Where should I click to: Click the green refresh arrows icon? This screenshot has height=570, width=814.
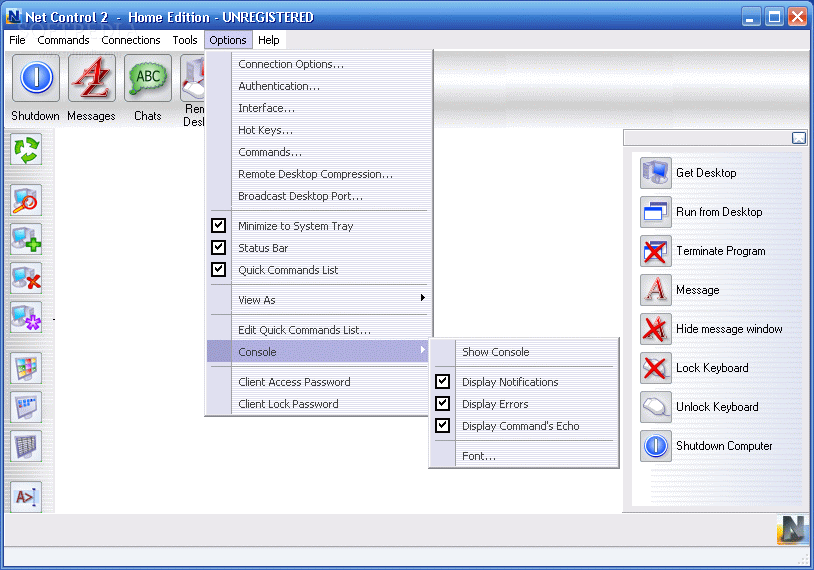click(x=26, y=150)
